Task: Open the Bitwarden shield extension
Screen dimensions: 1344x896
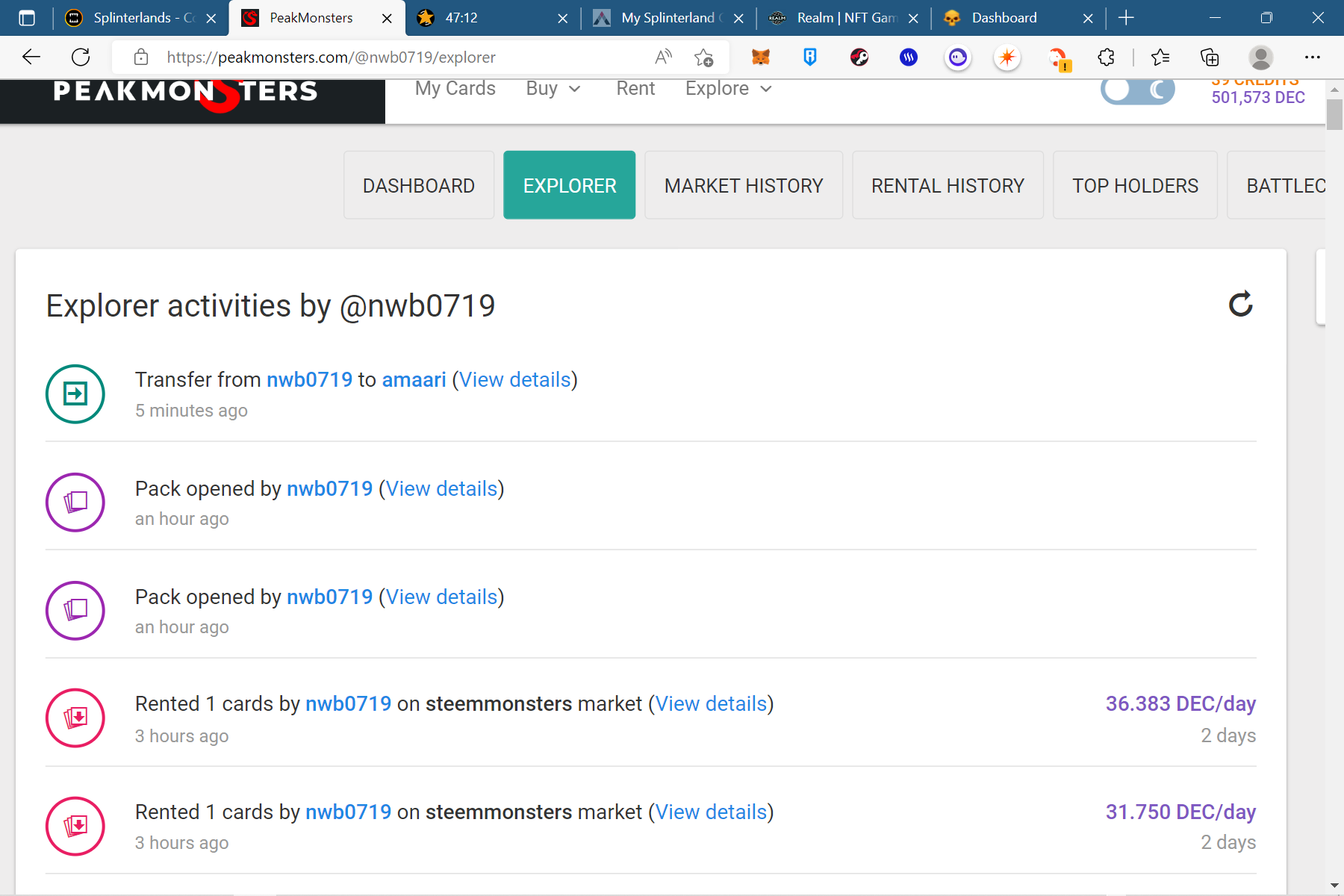Action: [809, 57]
